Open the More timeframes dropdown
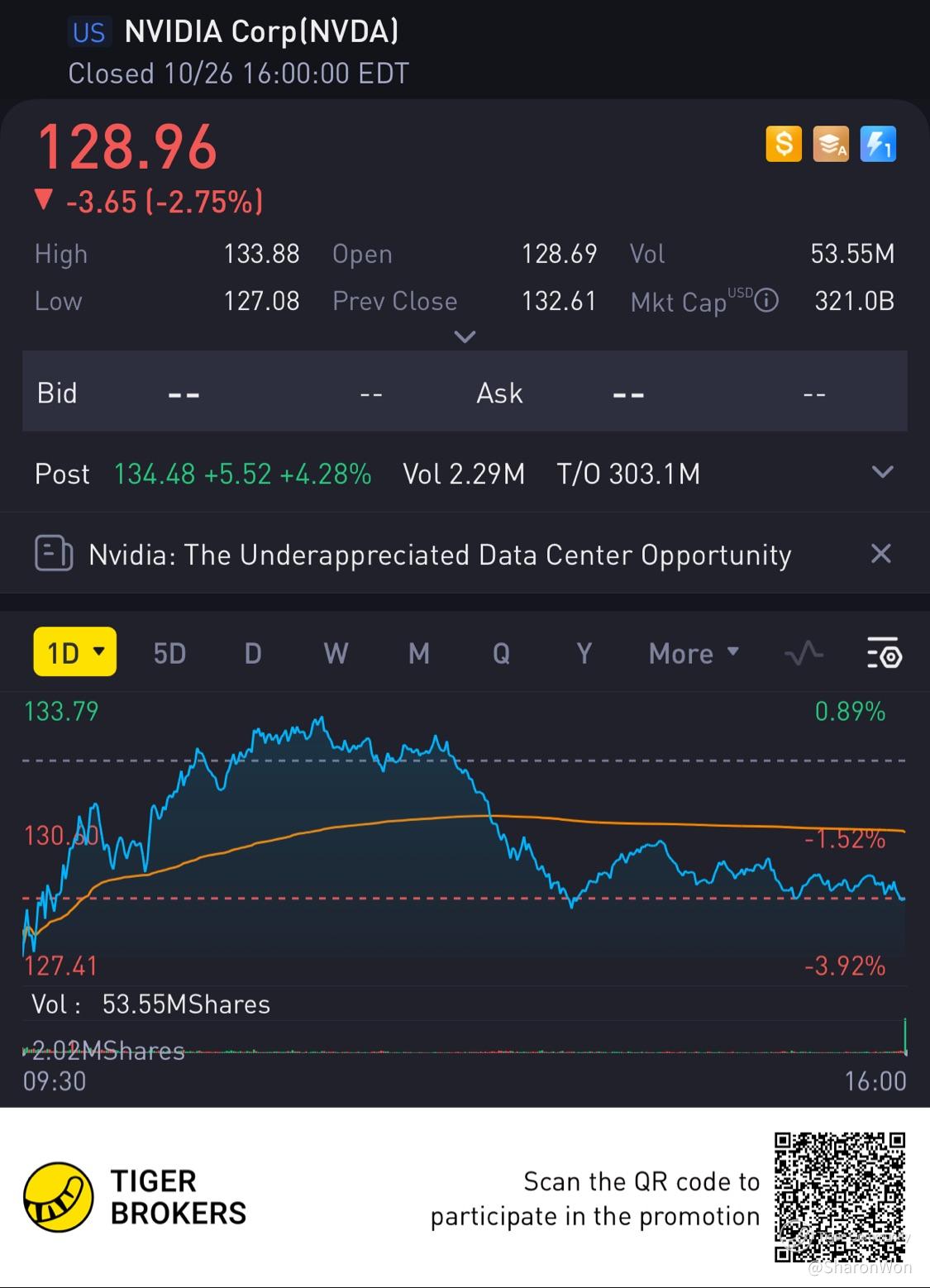This screenshot has height=1288, width=930. point(694,654)
